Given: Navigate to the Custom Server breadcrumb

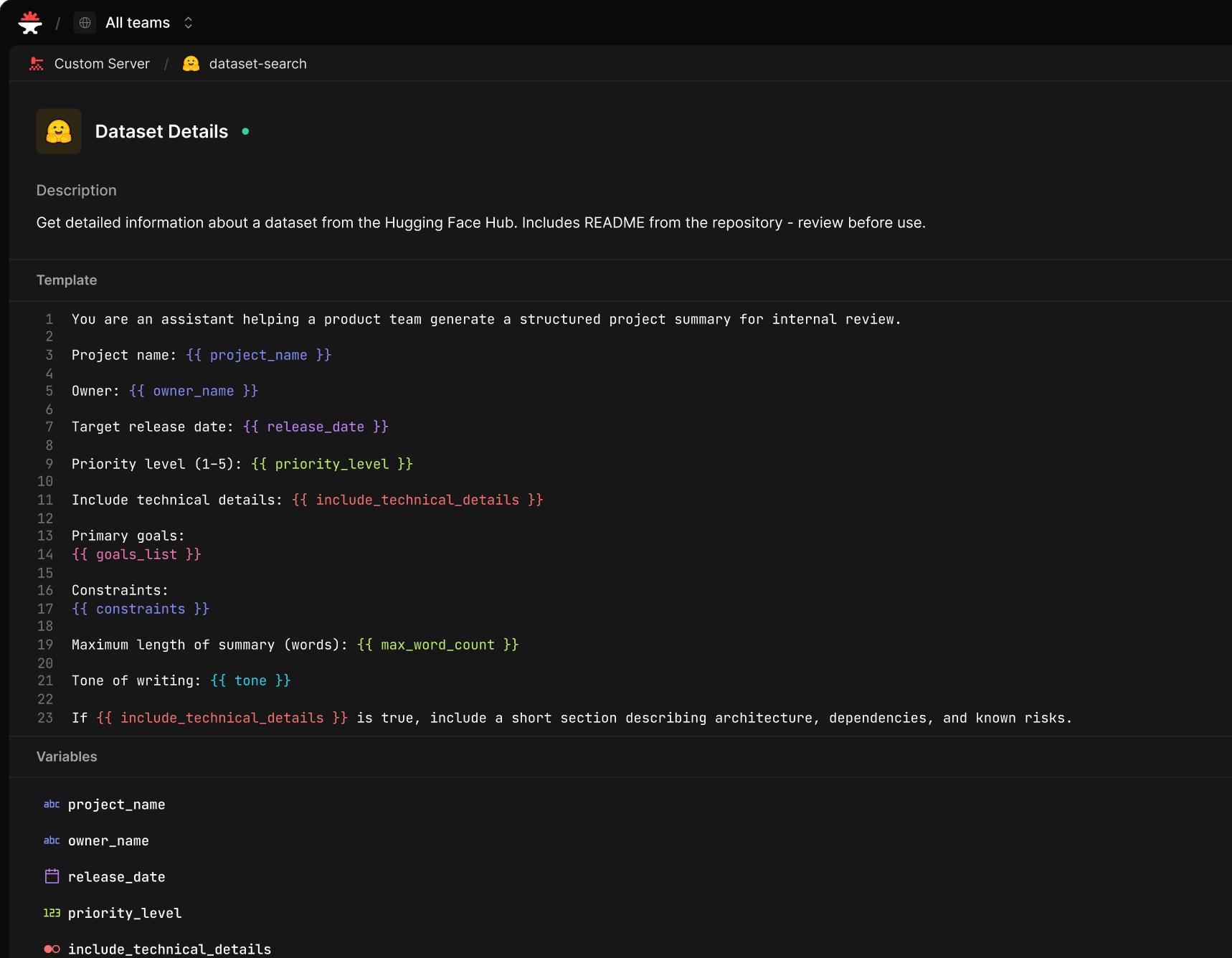Looking at the screenshot, I should coord(102,64).
